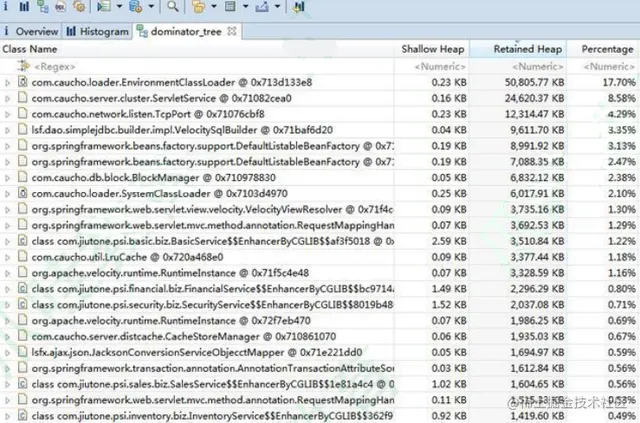Viewport: 640px width, 423px height.
Task: Open the Dominator Tree toolbar icon
Action: pos(42,7)
